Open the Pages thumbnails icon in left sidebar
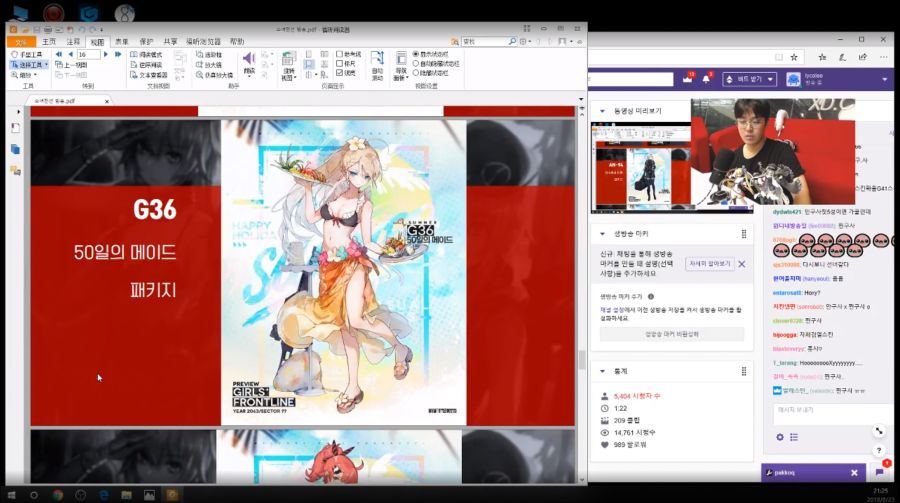 [15, 149]
